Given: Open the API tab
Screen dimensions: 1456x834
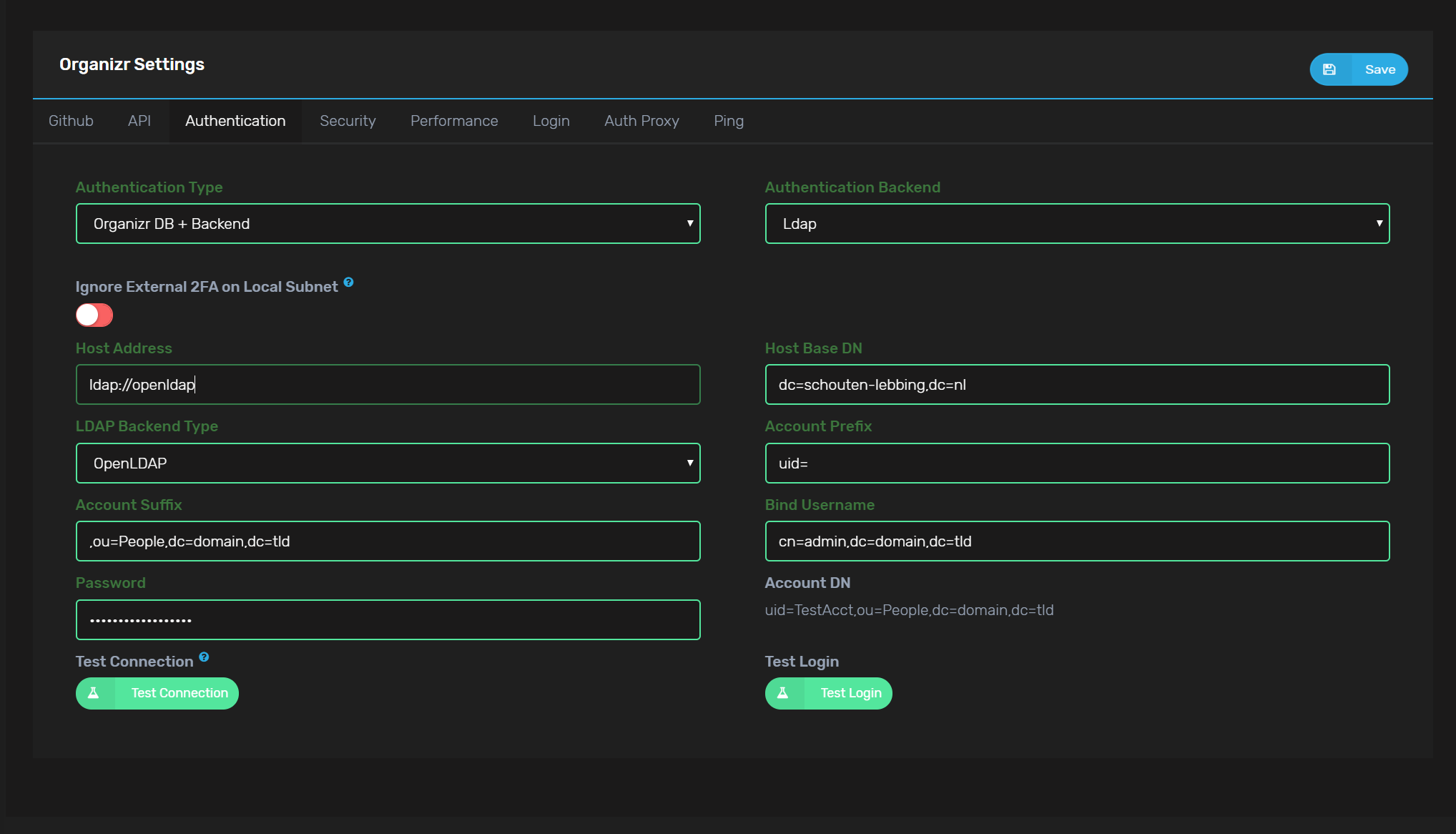Looking at the screenshot, I should click(139, 120).
